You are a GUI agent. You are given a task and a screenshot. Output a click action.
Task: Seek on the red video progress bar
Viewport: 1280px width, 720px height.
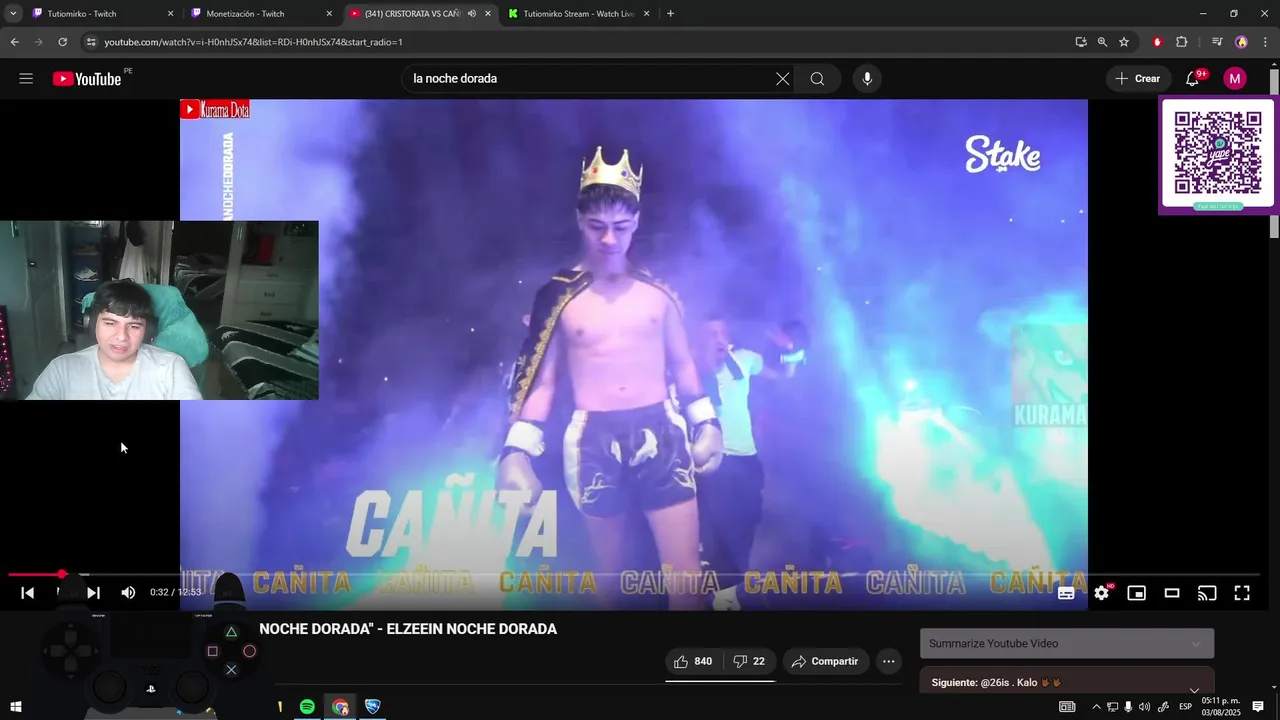634,574
